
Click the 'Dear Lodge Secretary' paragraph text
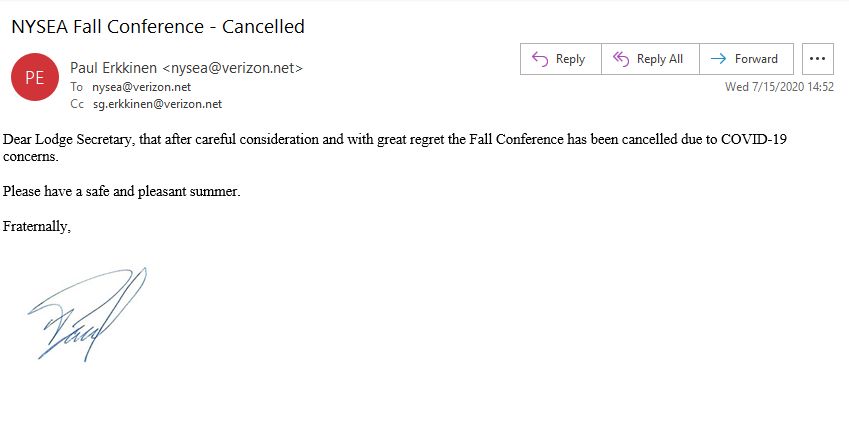pyautogui.click(x=394, y=148)
